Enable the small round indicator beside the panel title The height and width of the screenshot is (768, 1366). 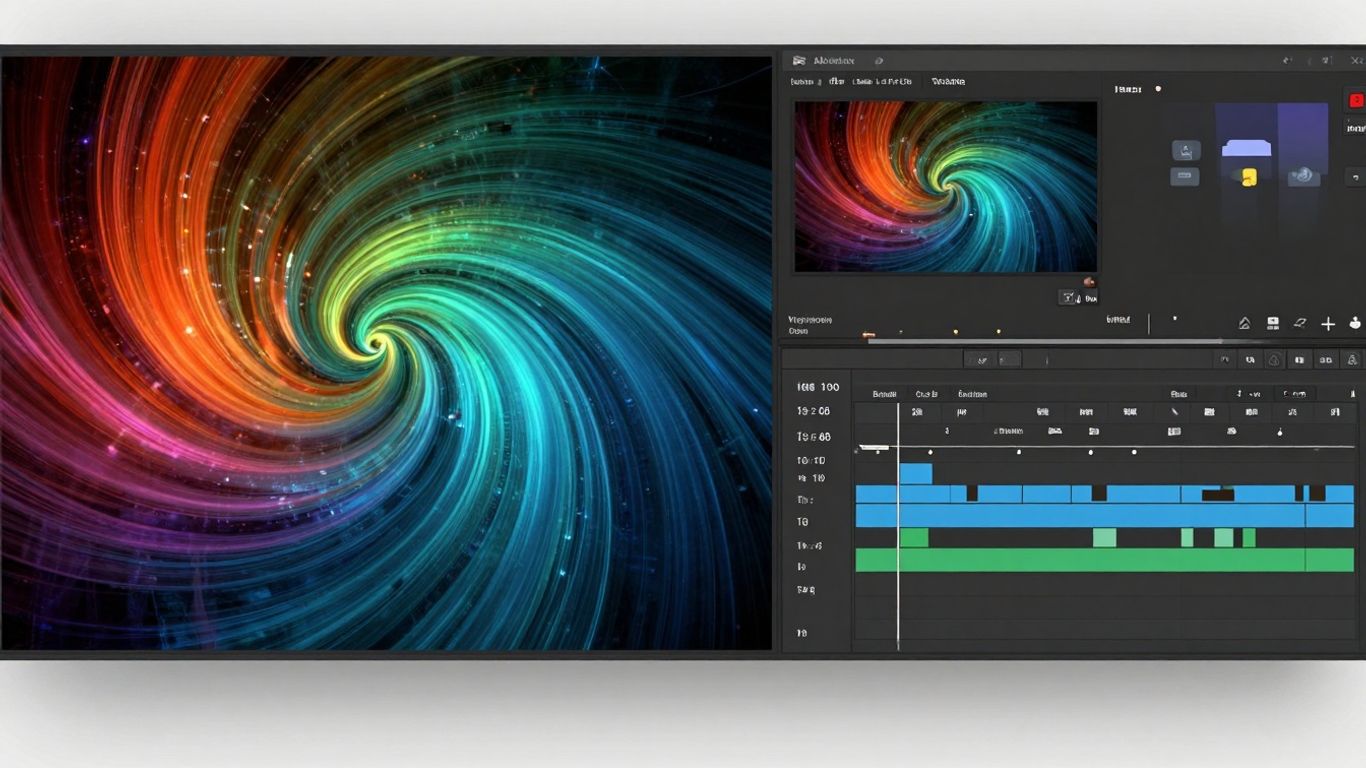pyautogui.click(x=1158, y=89)
